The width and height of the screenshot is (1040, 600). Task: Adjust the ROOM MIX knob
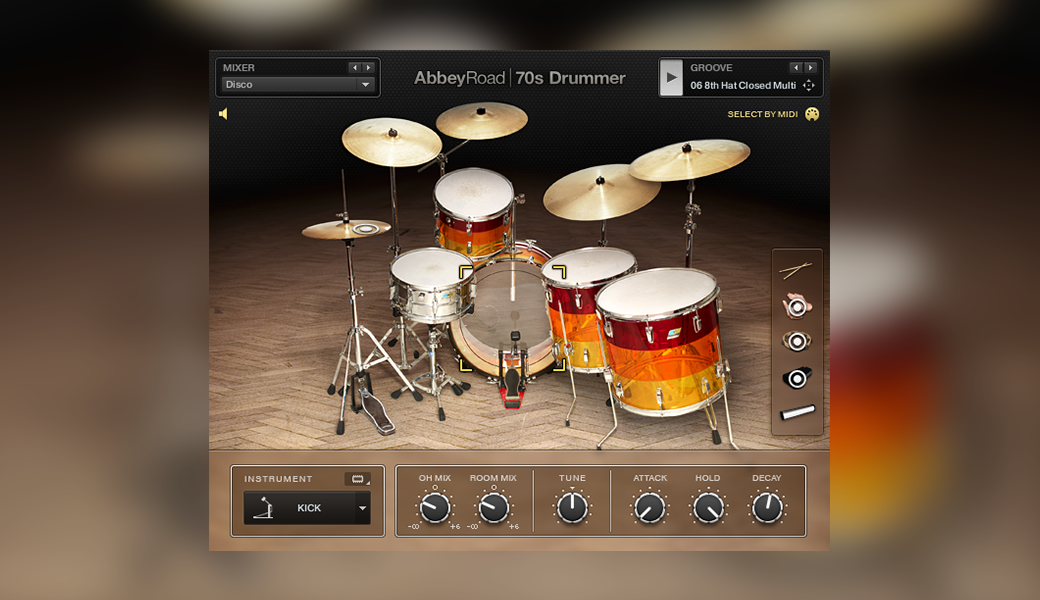coord(493,508)
